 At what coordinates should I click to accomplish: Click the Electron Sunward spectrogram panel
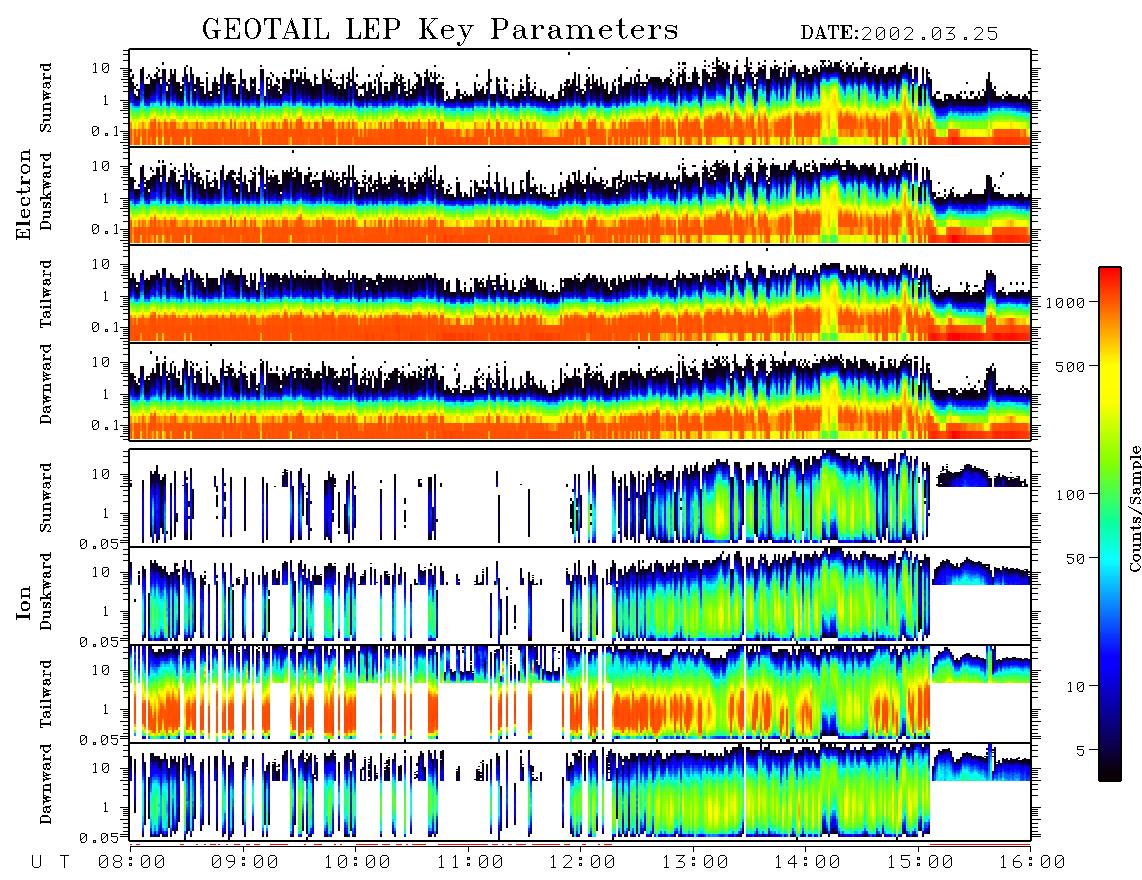pyautogui.click(x=580, y=98)
